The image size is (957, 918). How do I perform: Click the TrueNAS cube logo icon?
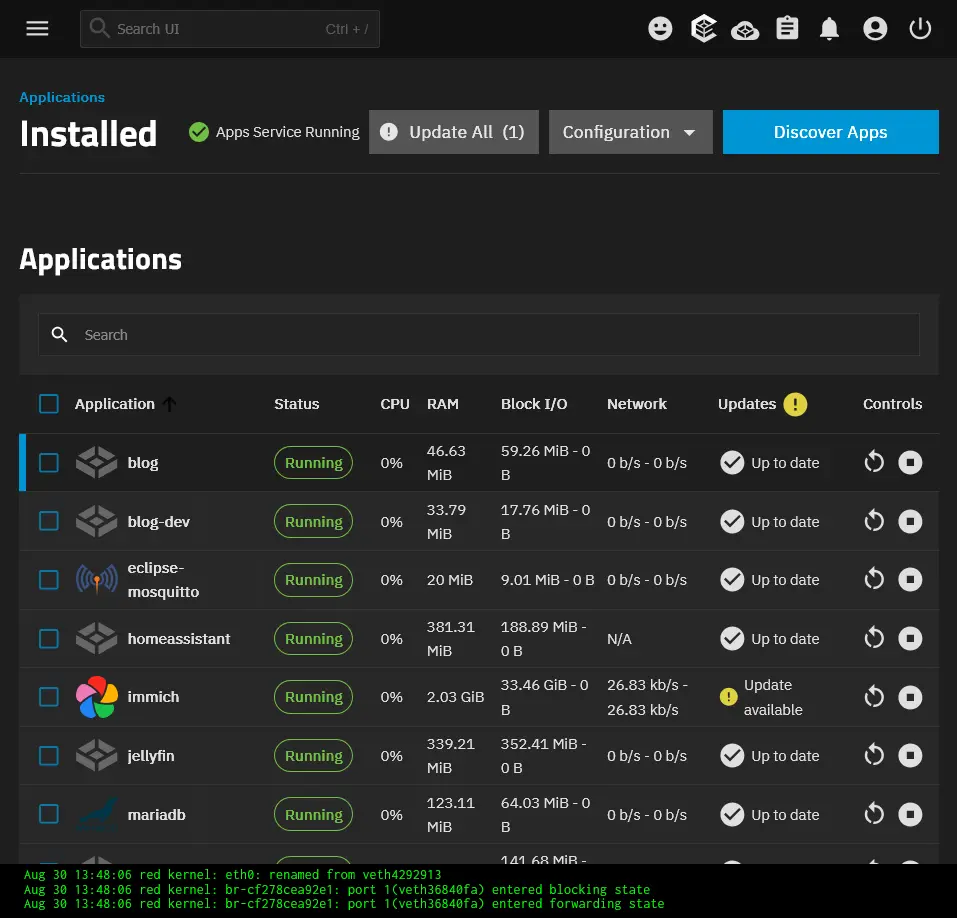pyautogui.click(x=703, y=29)
